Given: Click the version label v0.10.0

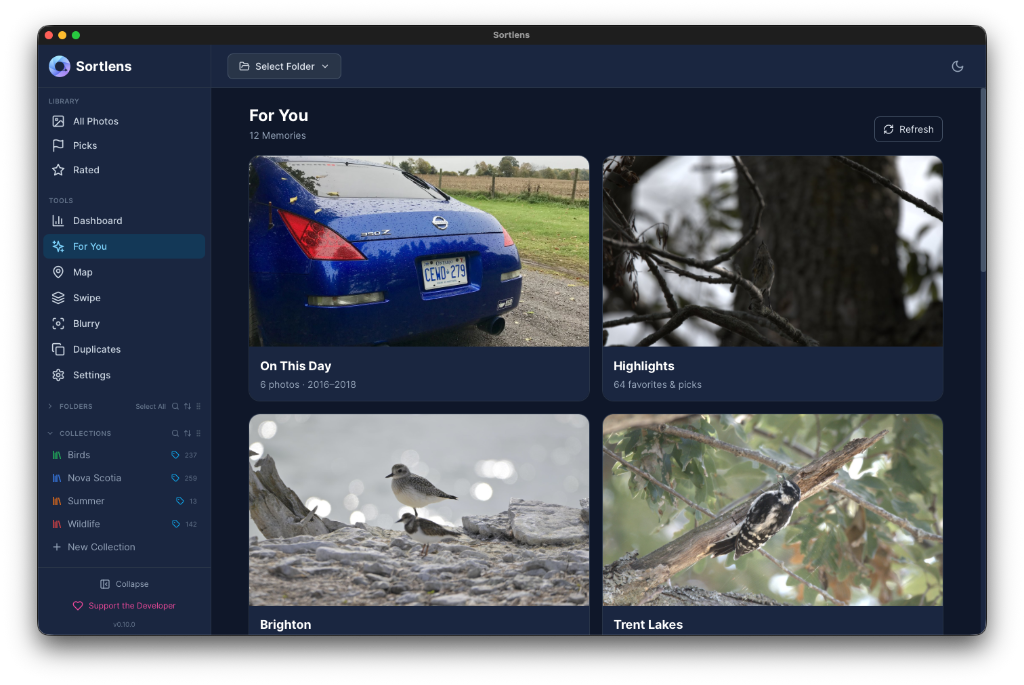Looking at the screenshot, I should point(124,624).
